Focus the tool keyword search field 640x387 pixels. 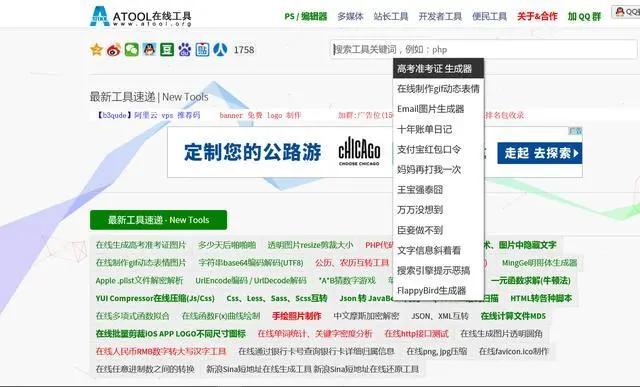(x=484, y=49)
